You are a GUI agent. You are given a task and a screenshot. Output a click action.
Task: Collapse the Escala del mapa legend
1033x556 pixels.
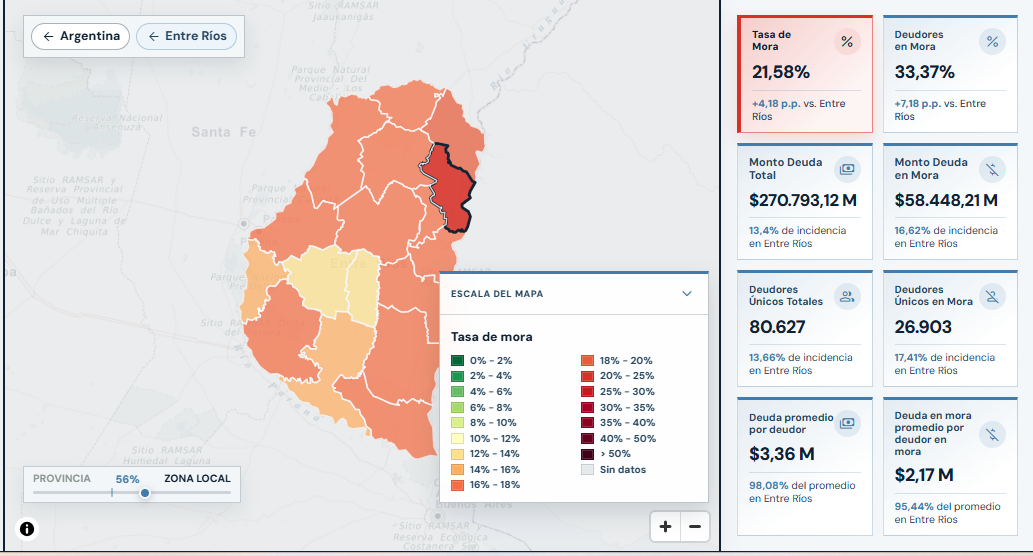point(686,294)
